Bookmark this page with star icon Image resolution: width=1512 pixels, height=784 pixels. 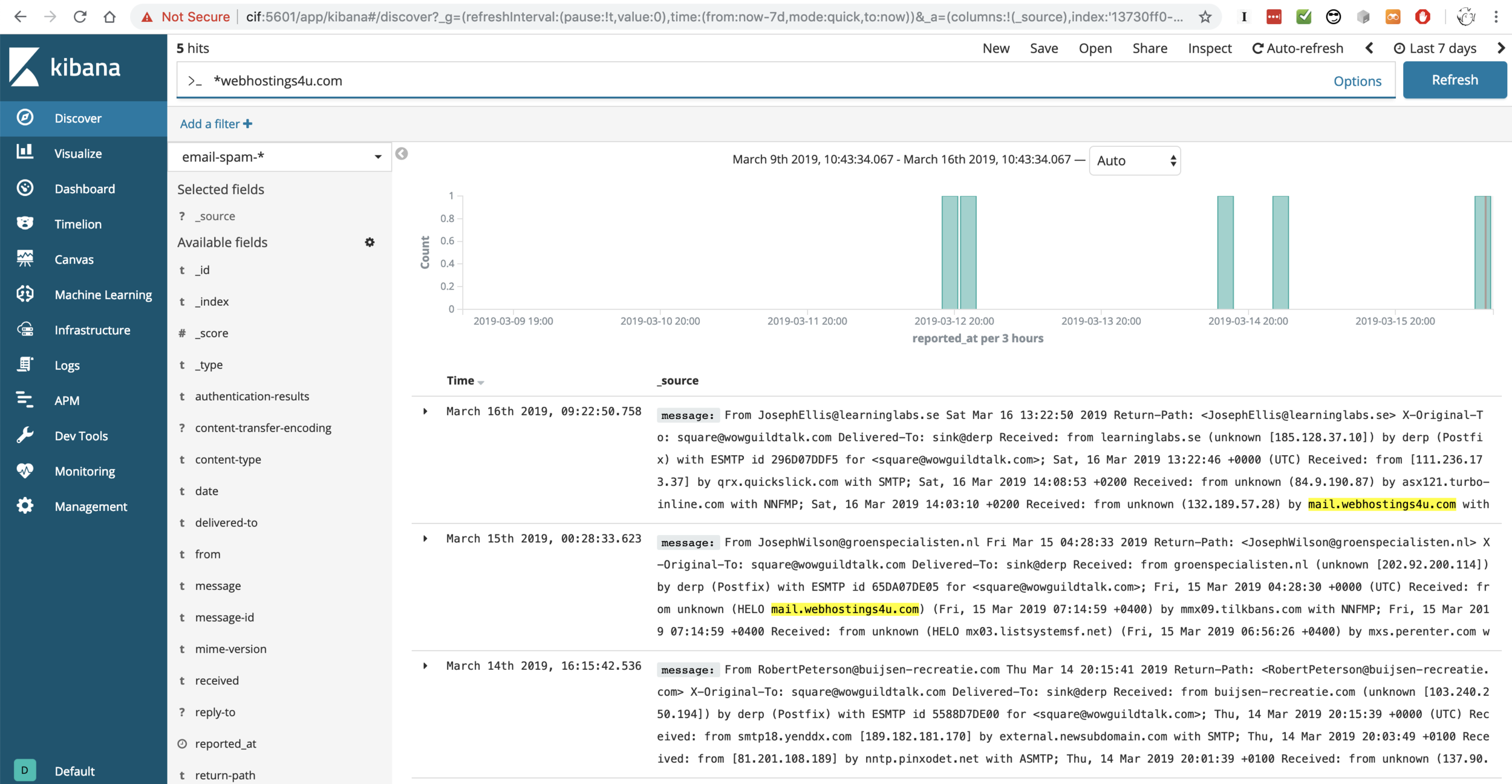(1205, 17)
